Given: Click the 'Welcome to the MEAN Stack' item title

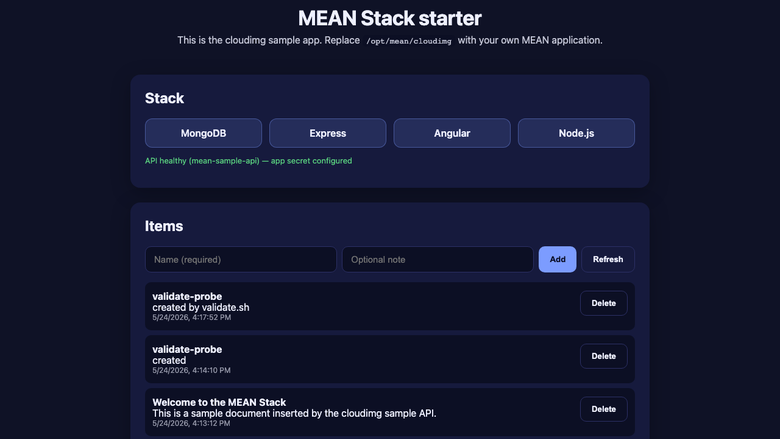Looking at the screenshot, I should [219, 402].
